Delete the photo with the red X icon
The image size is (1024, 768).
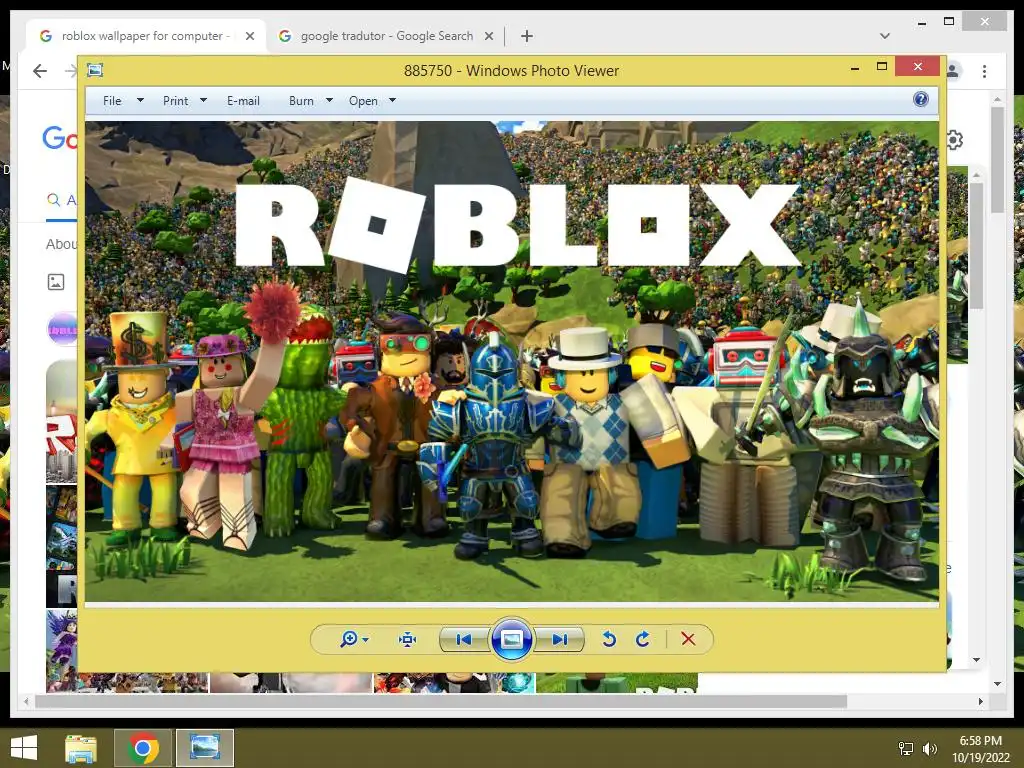click(x=688, y=639)
